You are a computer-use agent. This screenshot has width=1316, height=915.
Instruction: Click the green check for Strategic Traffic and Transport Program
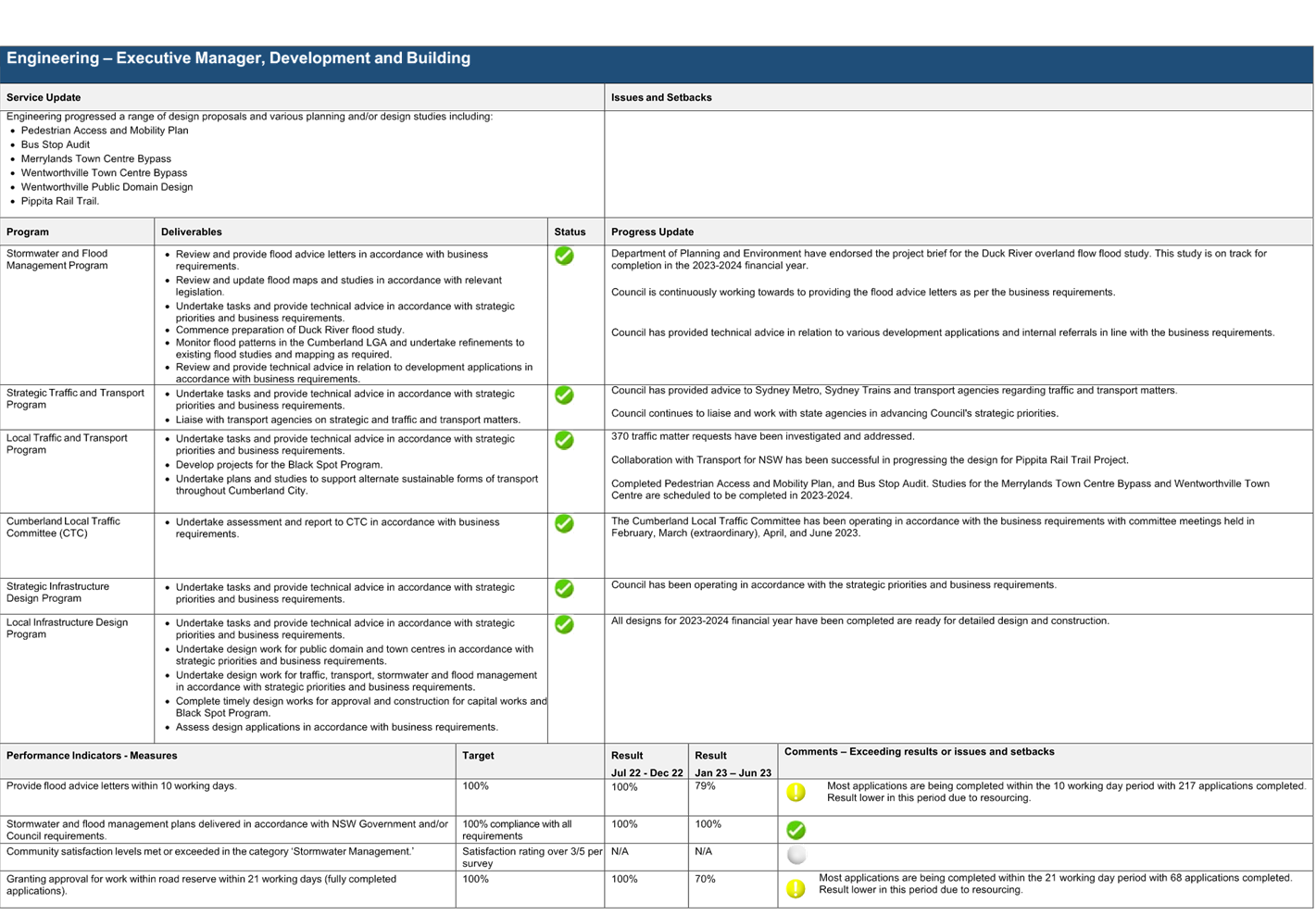click(564, 395)
